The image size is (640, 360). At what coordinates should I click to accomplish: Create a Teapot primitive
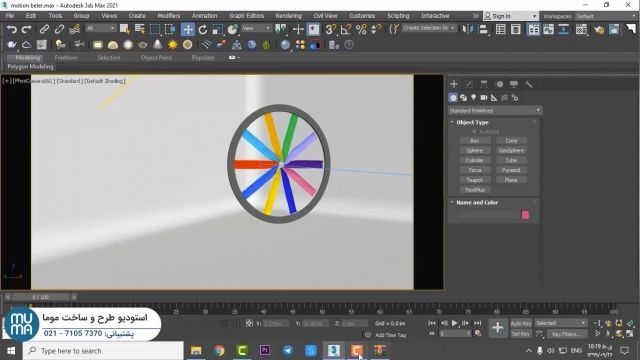[475, 180]
